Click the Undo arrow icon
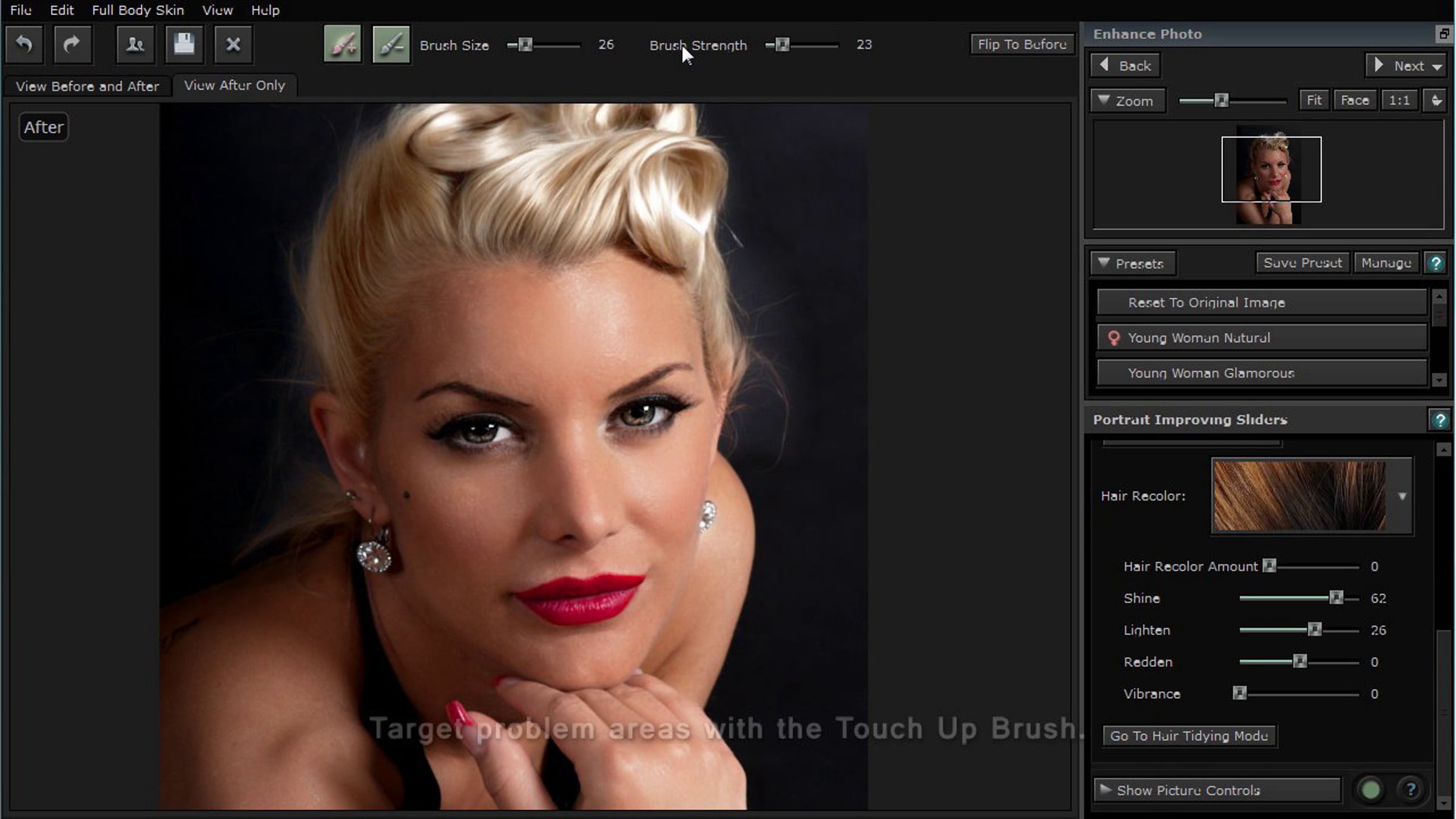Image resolution: width=1456 pixels, height=819 pixels. tap(24, 44)
